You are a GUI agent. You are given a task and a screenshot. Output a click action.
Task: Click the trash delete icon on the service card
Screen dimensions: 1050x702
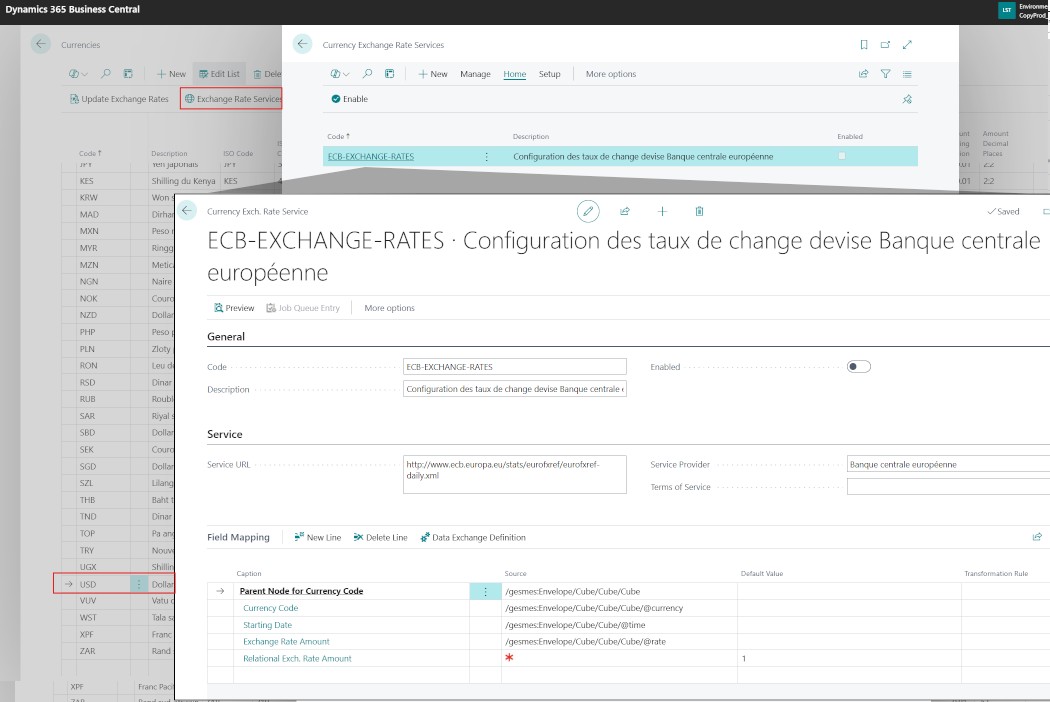click(x=699, y=211)
